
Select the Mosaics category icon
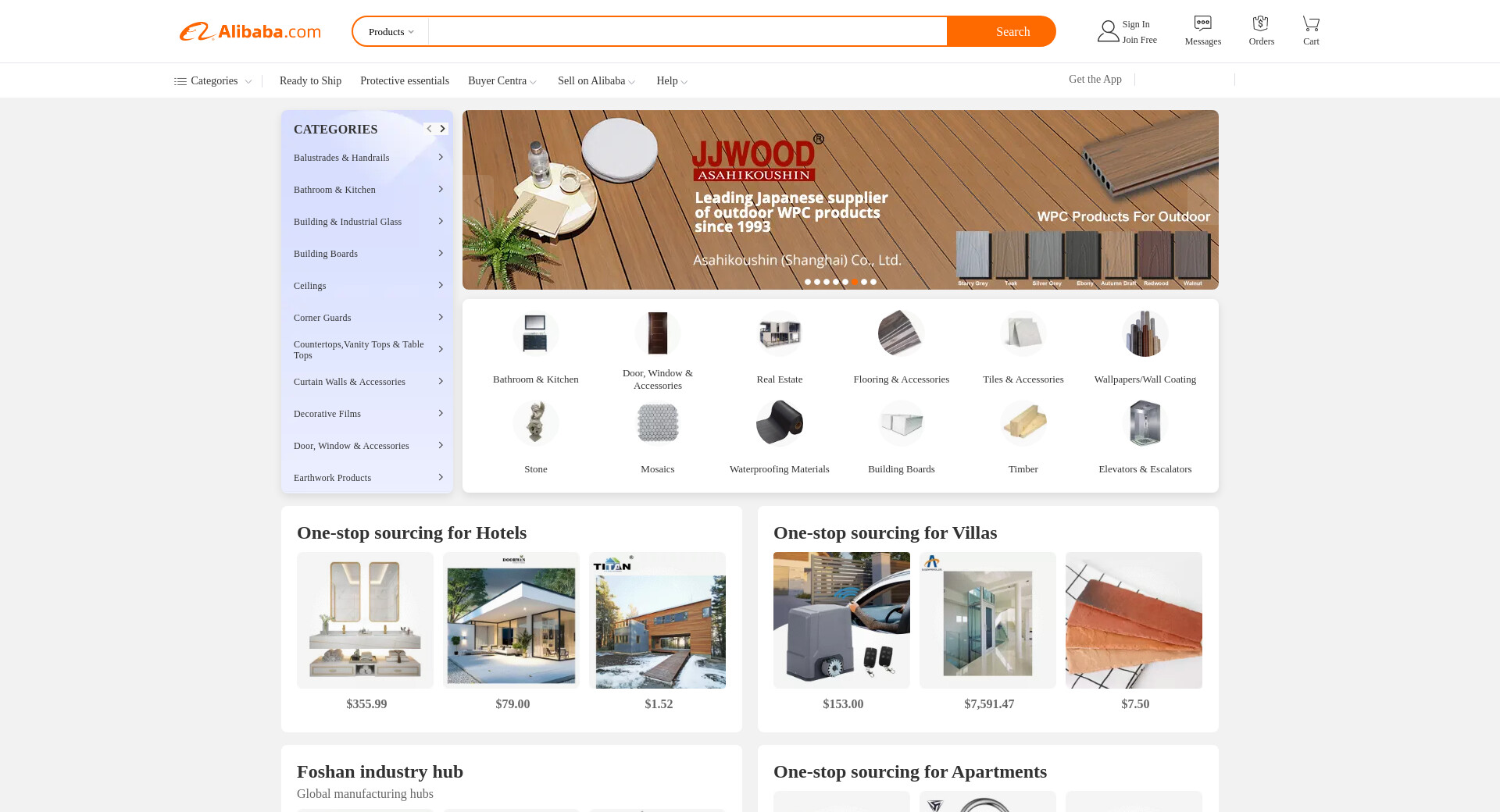coord(658,423)
